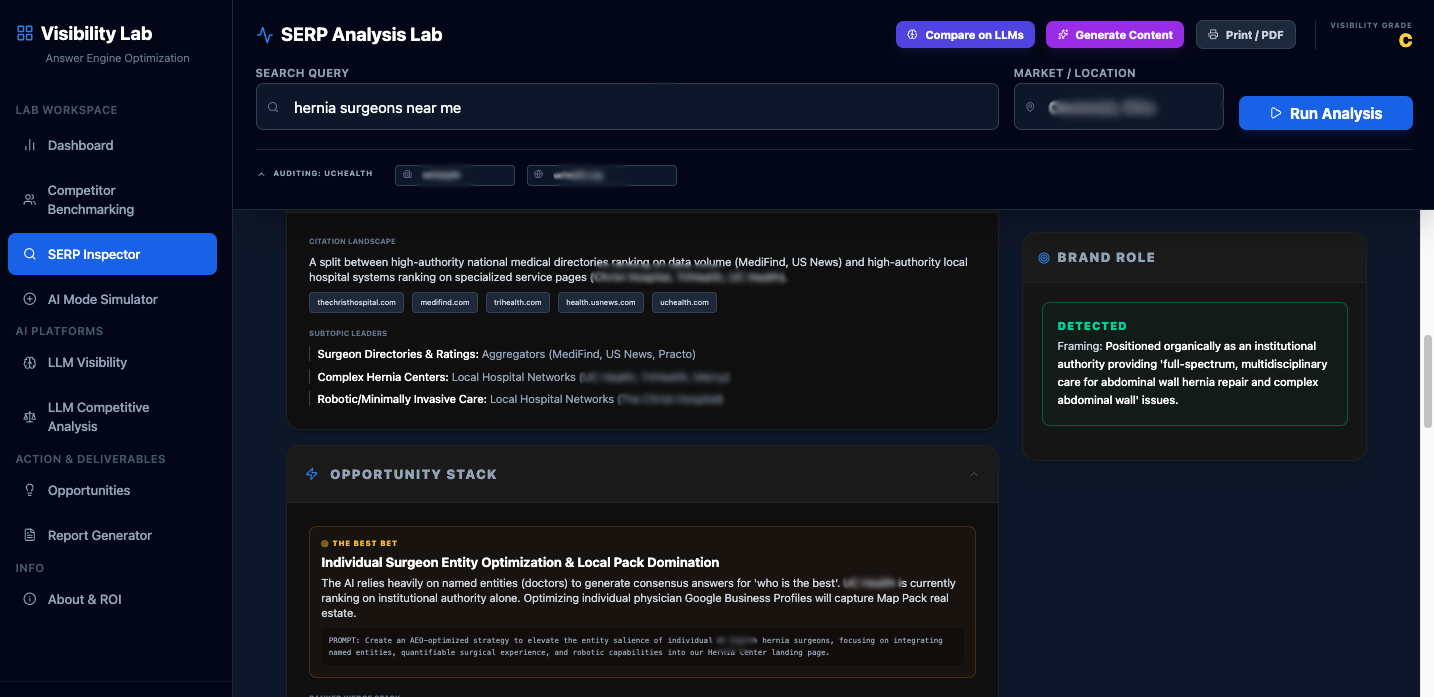
Task: Click the Opportunities lightbulb icon
Action: [x=30, y=490]
